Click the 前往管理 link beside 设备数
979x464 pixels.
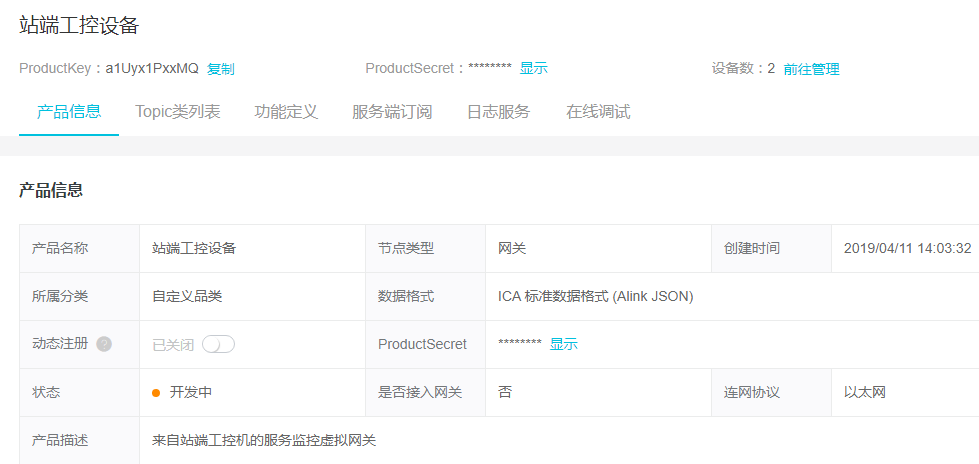(811, 69)
